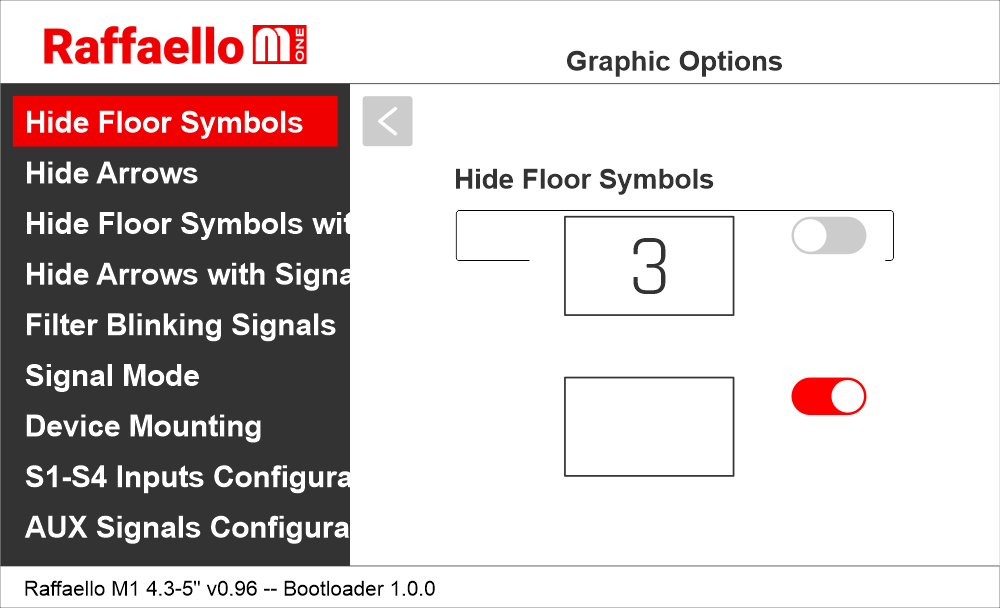Click the outlined field behind the 3 preview
Screen dimensions: 1000x608
(x=492, y=236)
